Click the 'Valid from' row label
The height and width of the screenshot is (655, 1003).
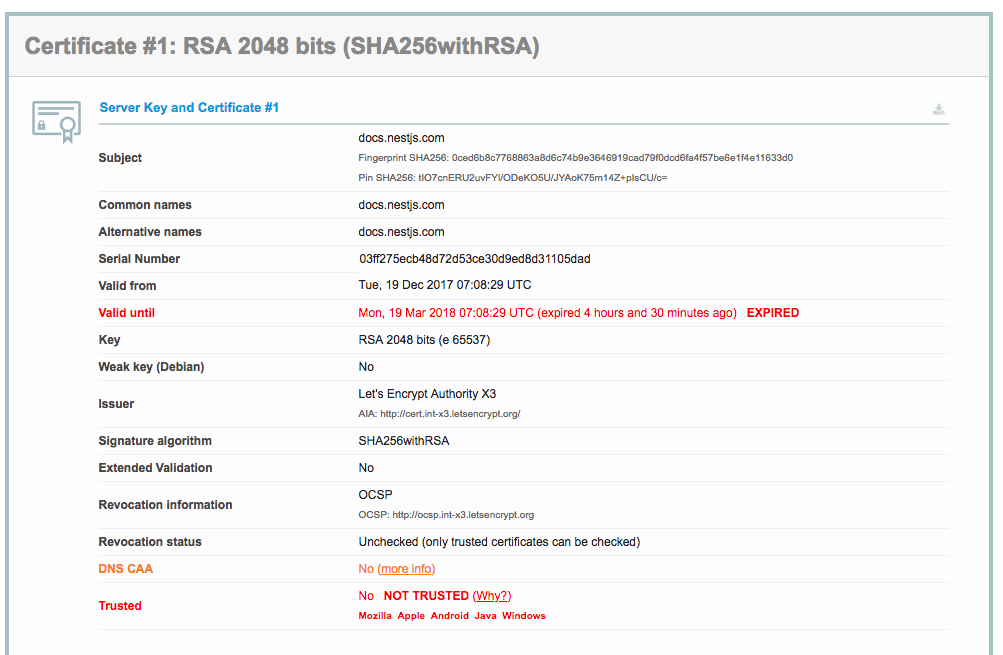pyautogui.click(x=127, y=286)
